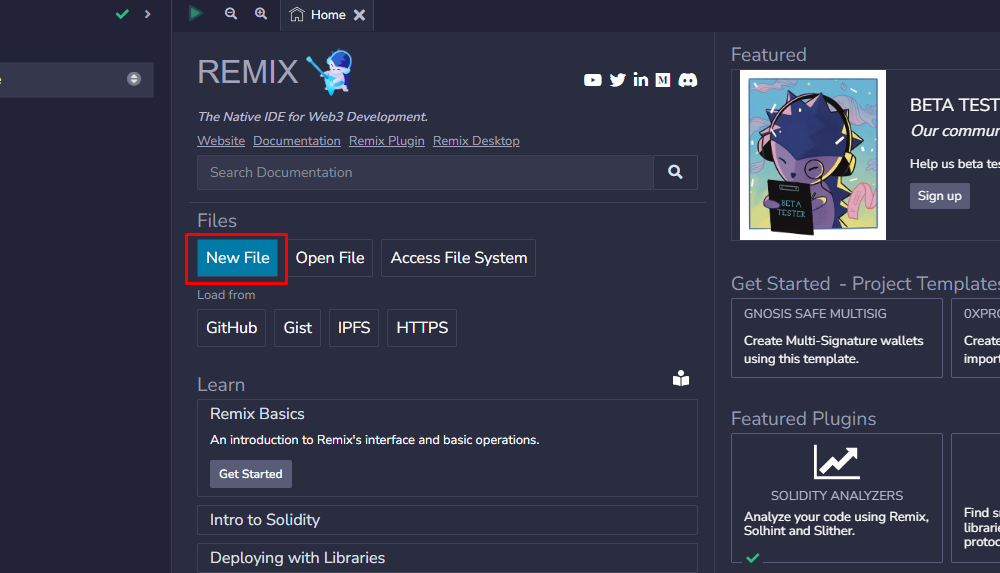Click the green checkmark icon in side panel
The image size is (1000, 573).
click(x=122, y=13)
